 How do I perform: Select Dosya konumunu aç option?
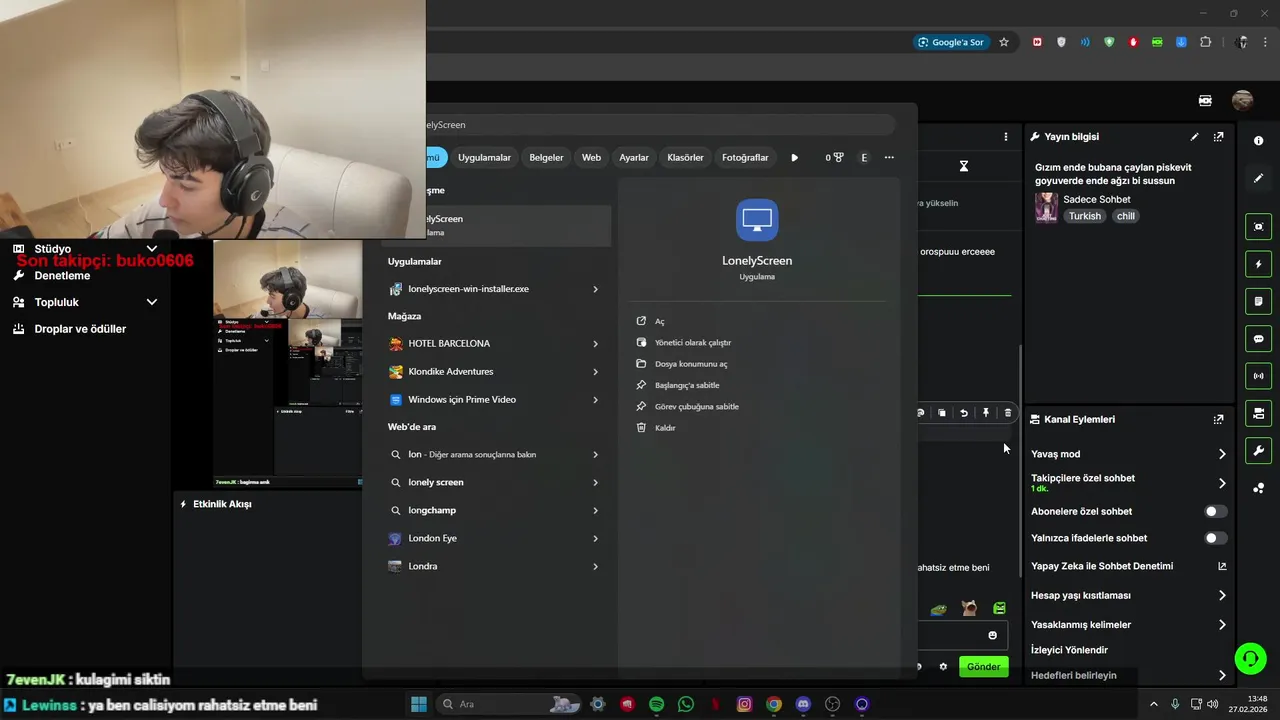click(690, 364)
